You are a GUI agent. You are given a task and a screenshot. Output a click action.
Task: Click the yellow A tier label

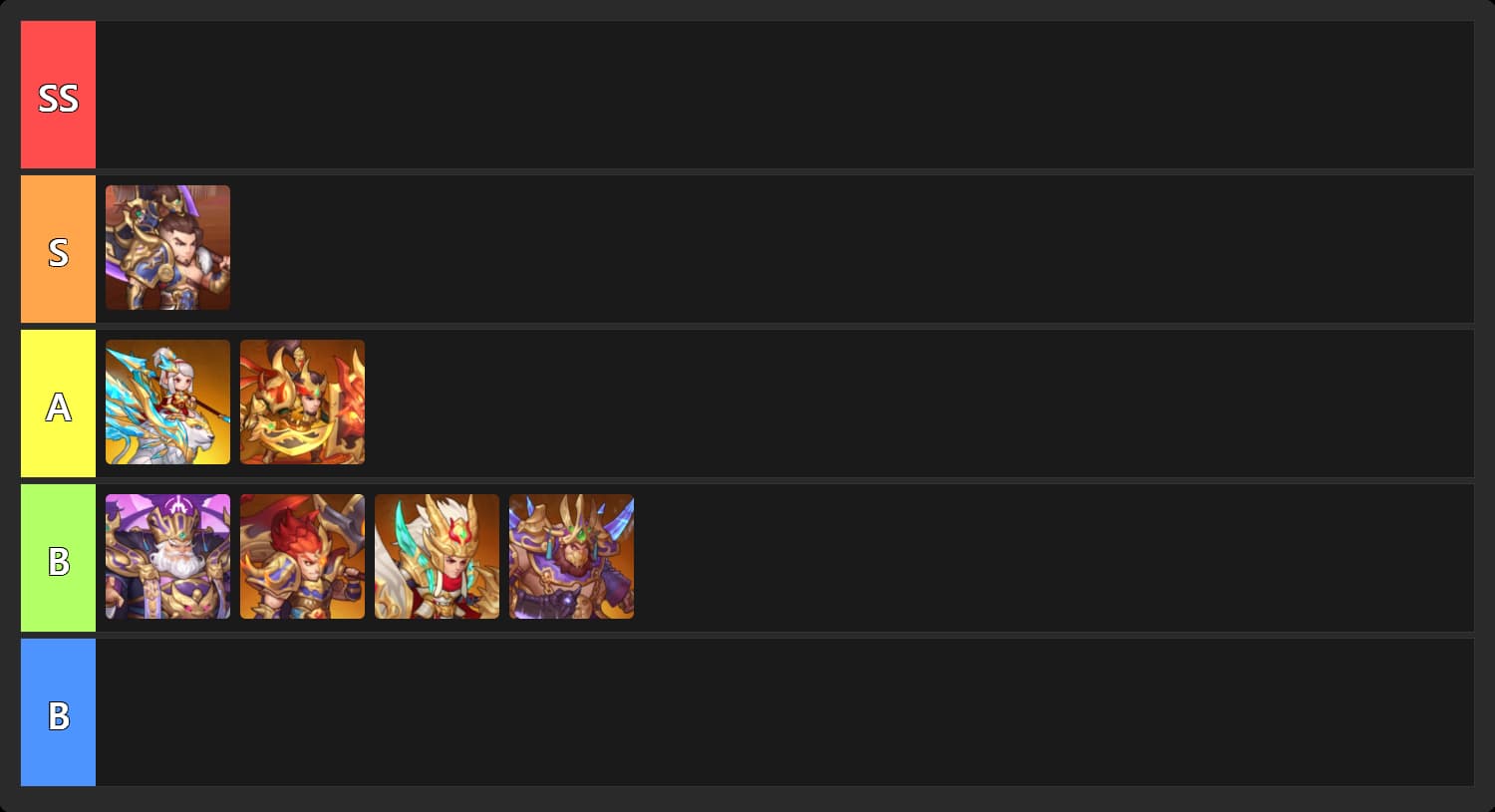point(58,404)
